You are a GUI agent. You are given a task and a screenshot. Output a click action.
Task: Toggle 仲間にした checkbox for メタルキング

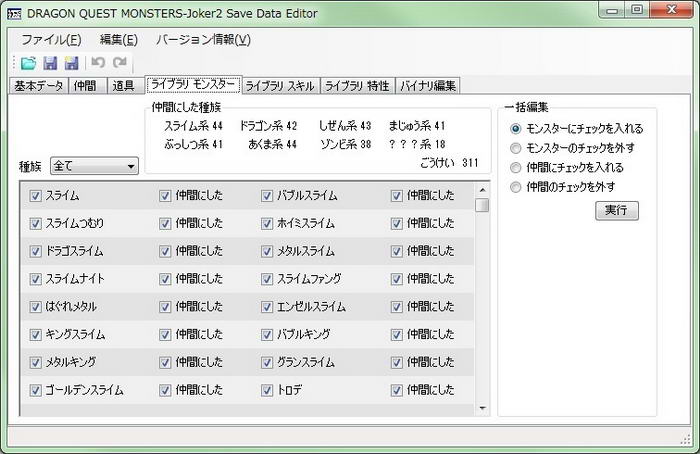(165, 362)
